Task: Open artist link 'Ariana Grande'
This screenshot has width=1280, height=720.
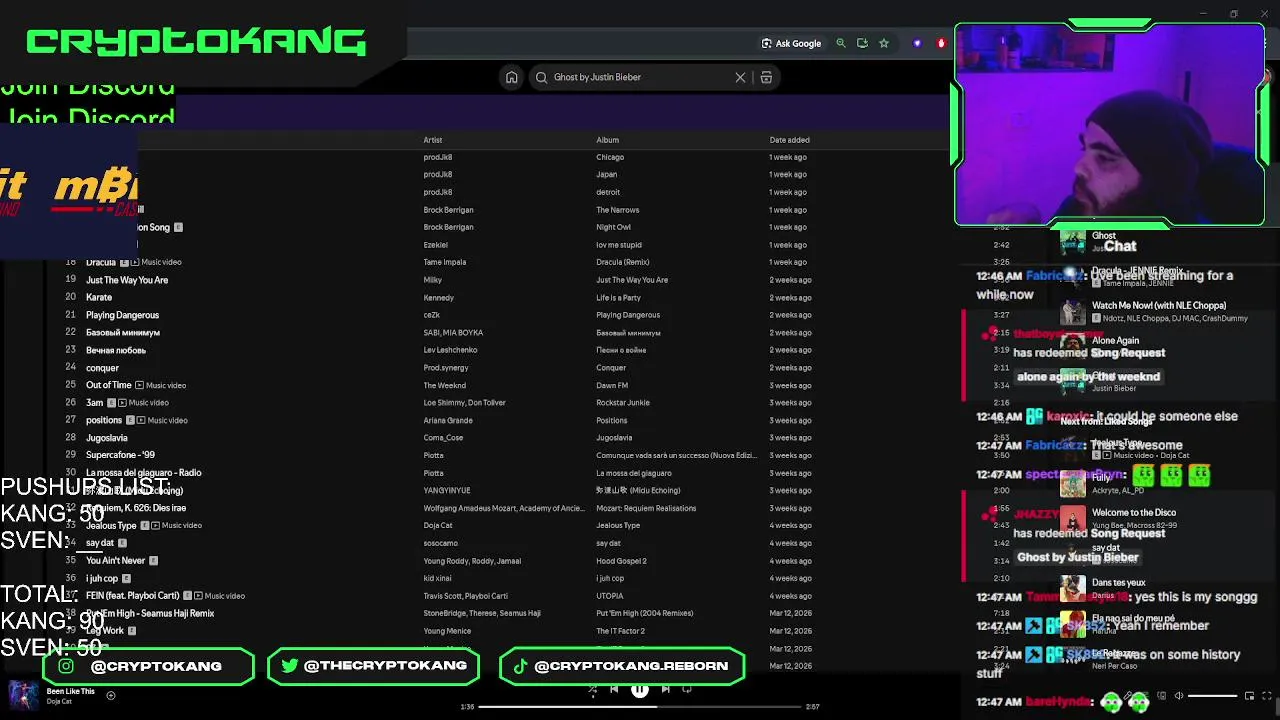Action: tap(448, 420)
